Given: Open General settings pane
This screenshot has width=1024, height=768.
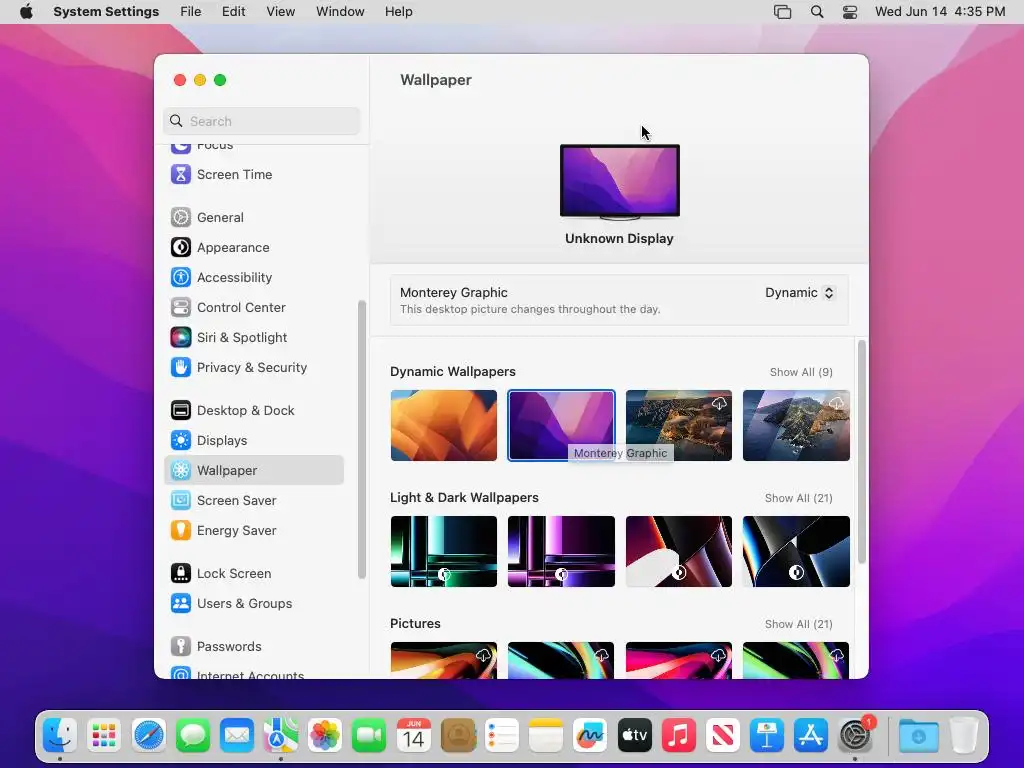Looking at the screenshot, I should click(253, 217).
